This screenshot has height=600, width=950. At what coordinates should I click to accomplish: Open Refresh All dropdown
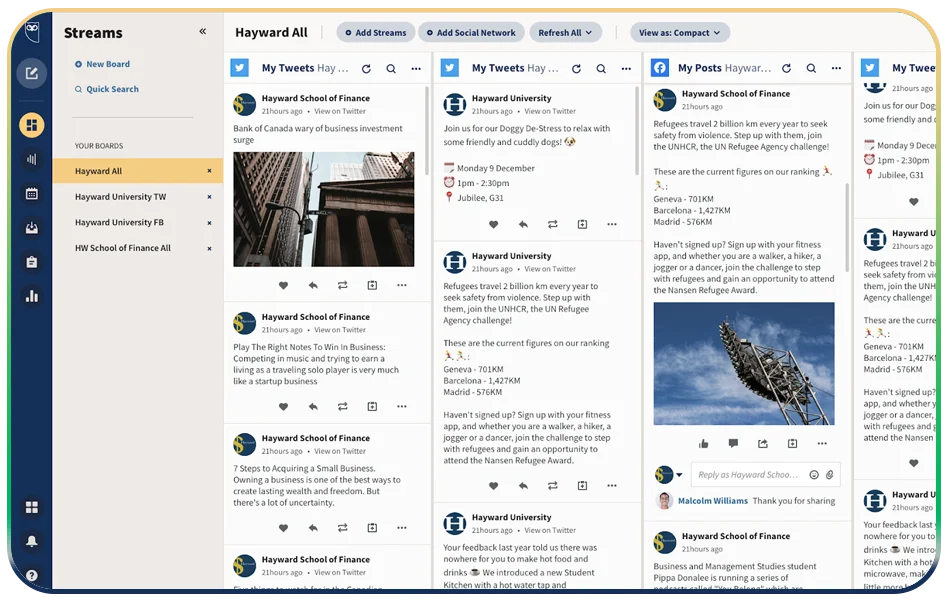pyautogui.click(x=565, y=33)
